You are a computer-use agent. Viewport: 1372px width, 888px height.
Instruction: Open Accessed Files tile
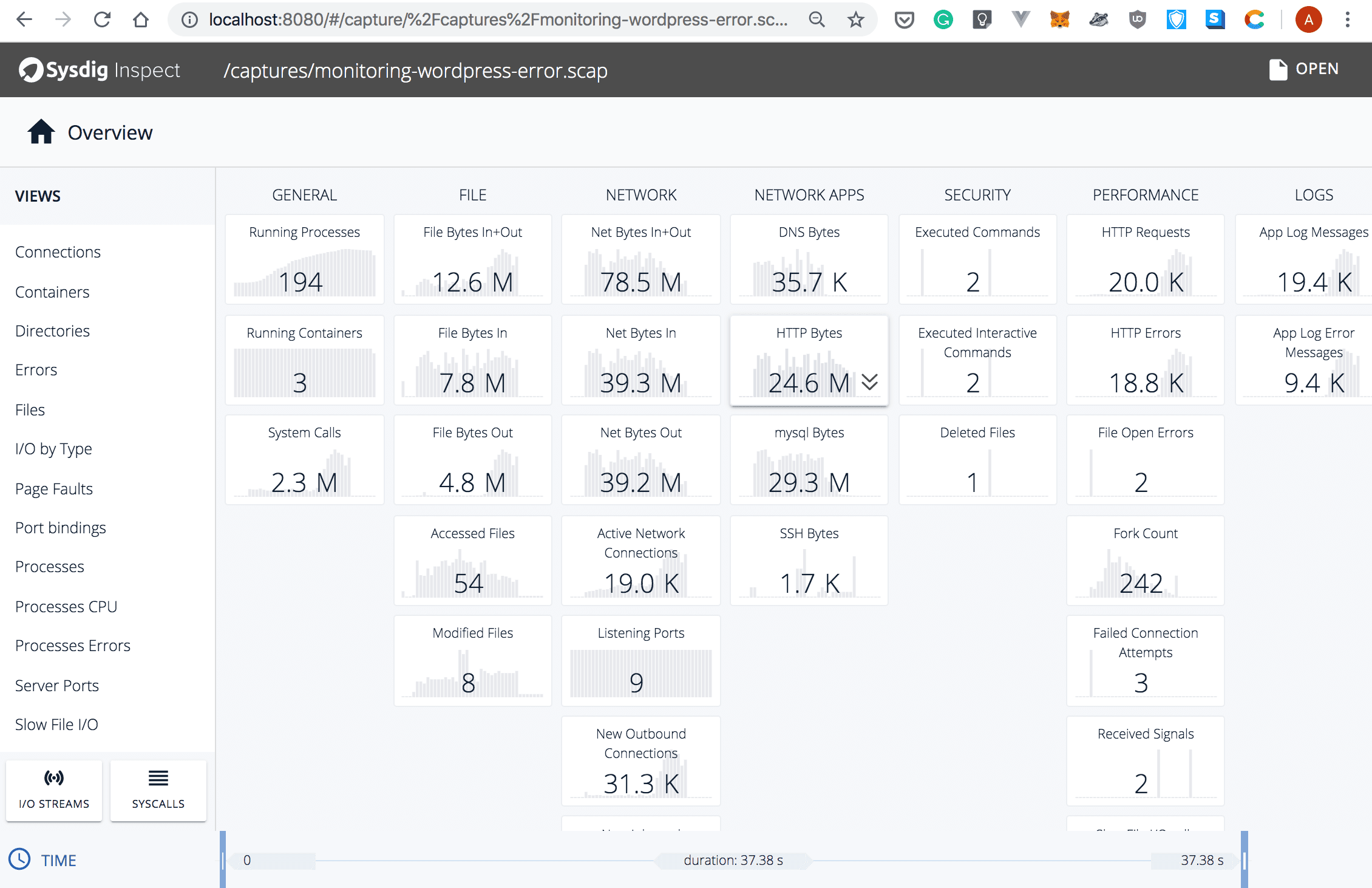click(472, 561)
